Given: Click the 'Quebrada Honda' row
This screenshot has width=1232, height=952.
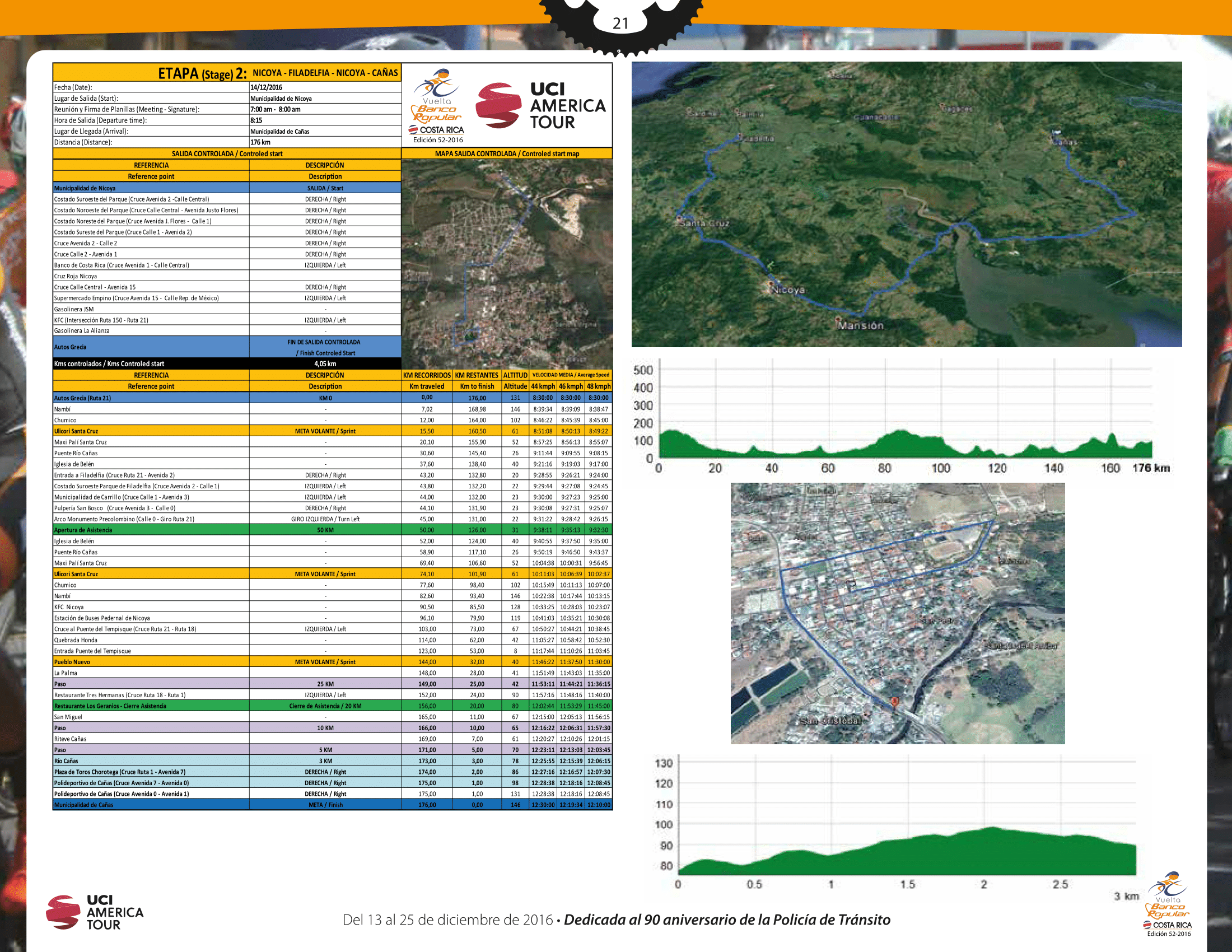Looking at the screenshot, I should pos(333,640).
